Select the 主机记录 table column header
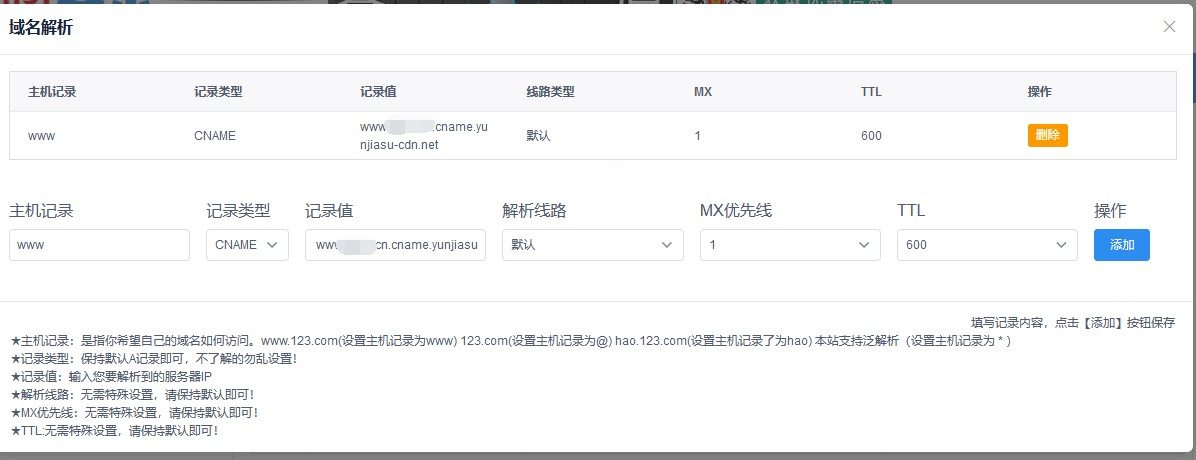Screen dimensions: 1196x460 (x=52, y=92)
